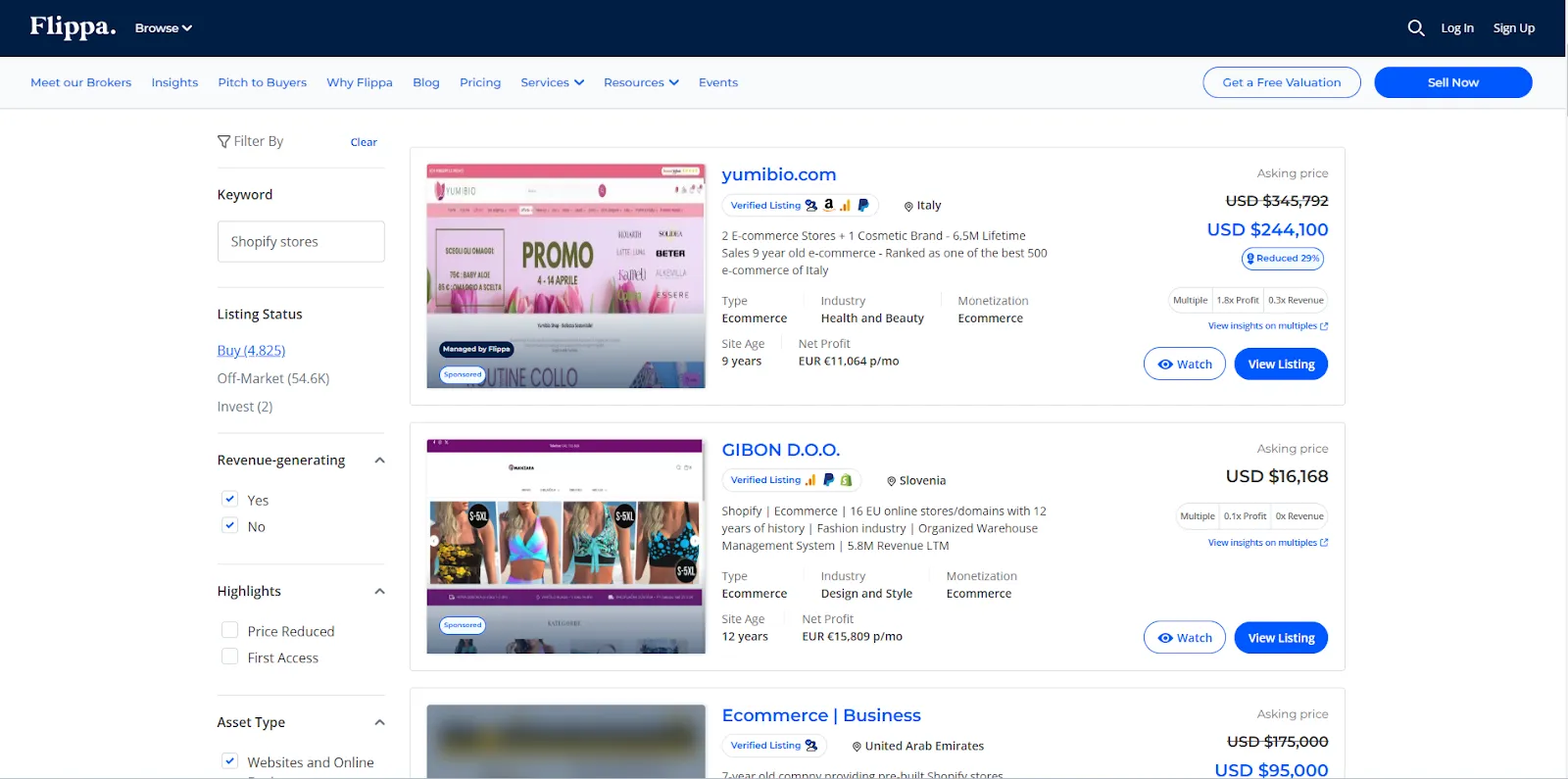Open the search magnifier icon

coord(1416,28)
